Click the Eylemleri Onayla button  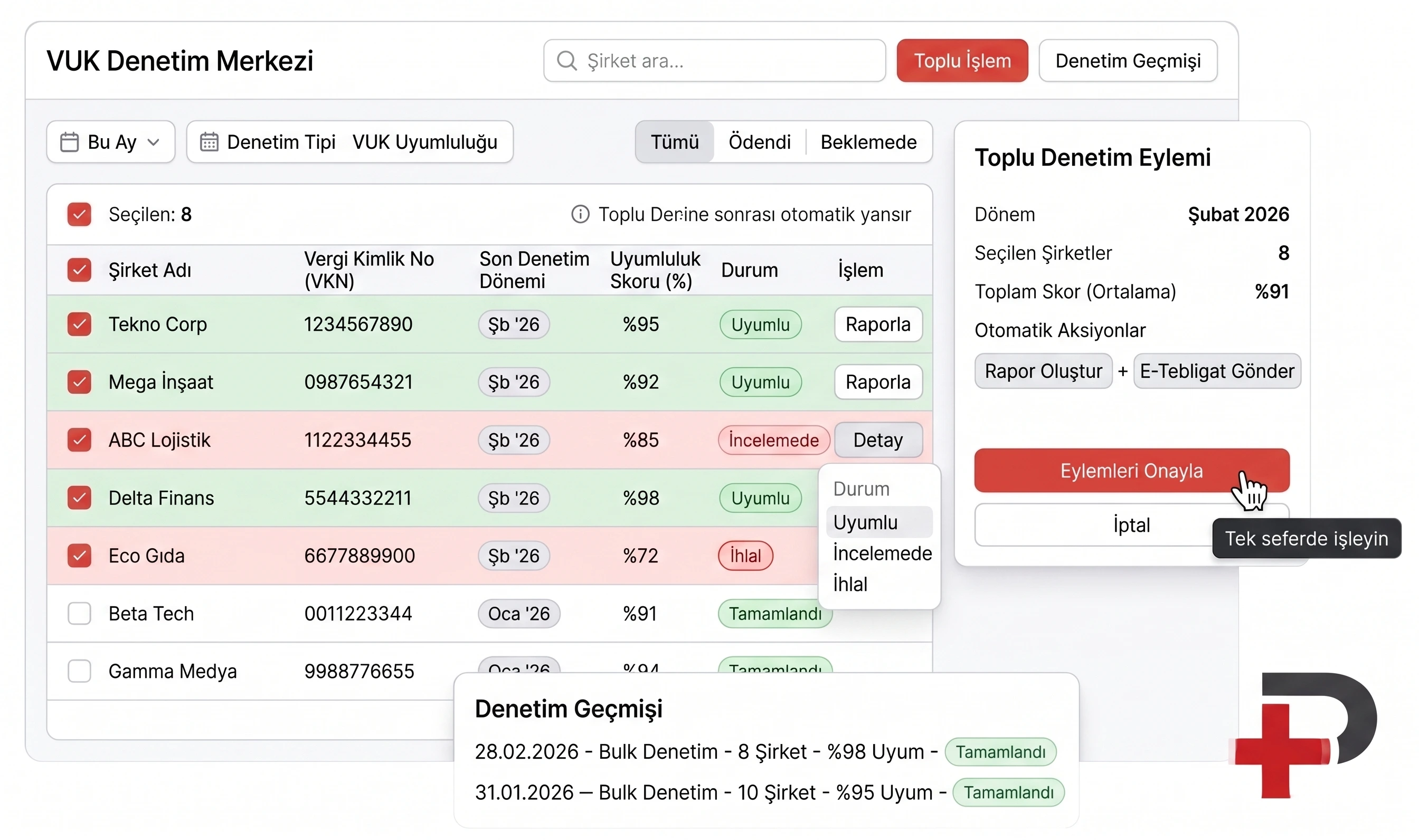tap(1131, 470)
